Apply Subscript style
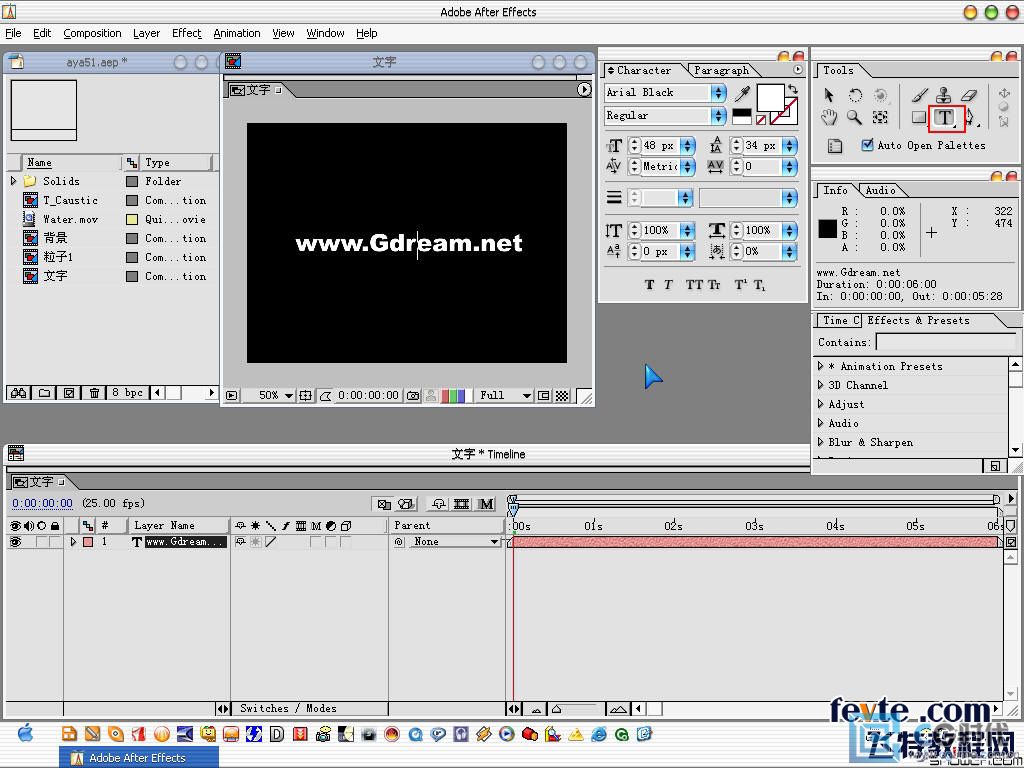 click(x=760, y=285)
